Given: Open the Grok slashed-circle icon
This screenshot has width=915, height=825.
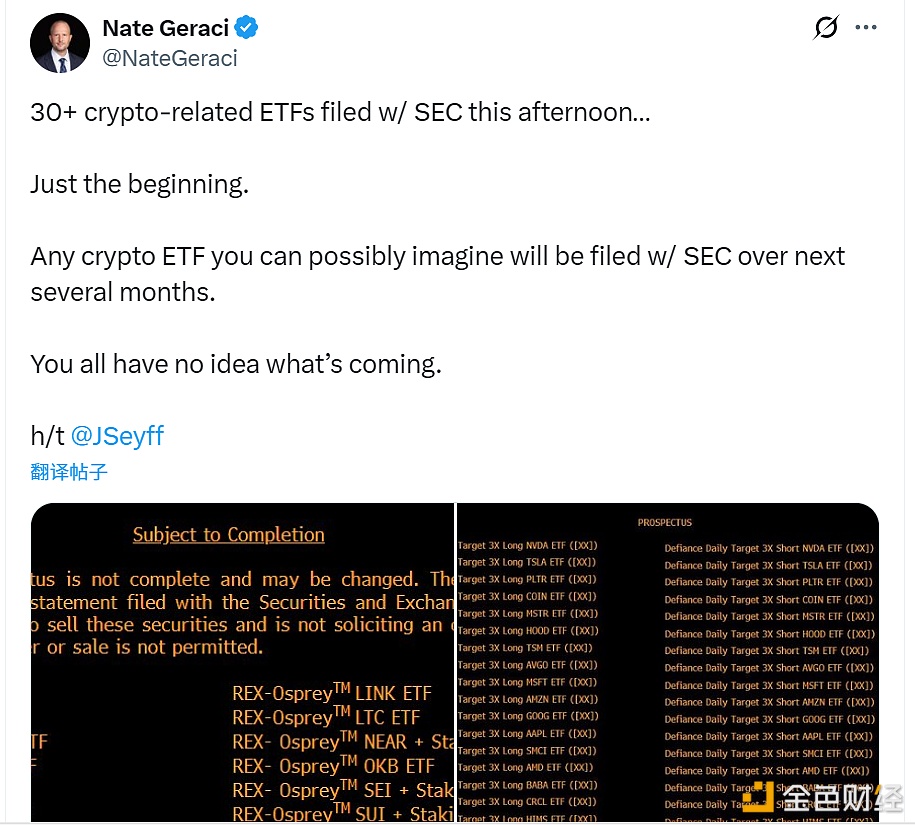Looking at the screenshot, I should (x=826, y=28).
